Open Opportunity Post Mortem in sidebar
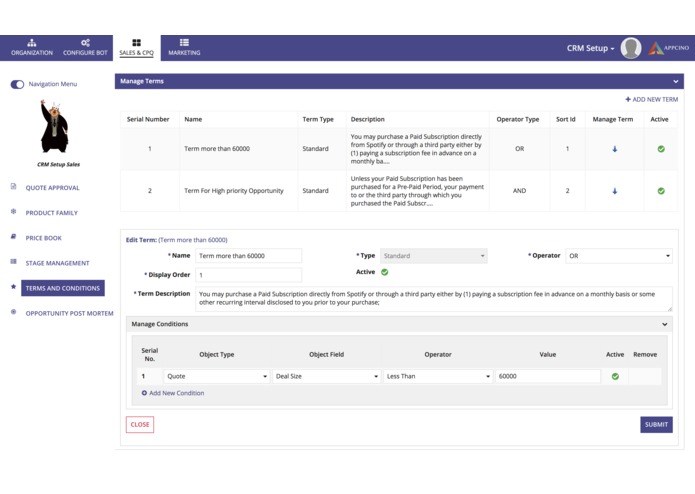 (x=69, y=313)
